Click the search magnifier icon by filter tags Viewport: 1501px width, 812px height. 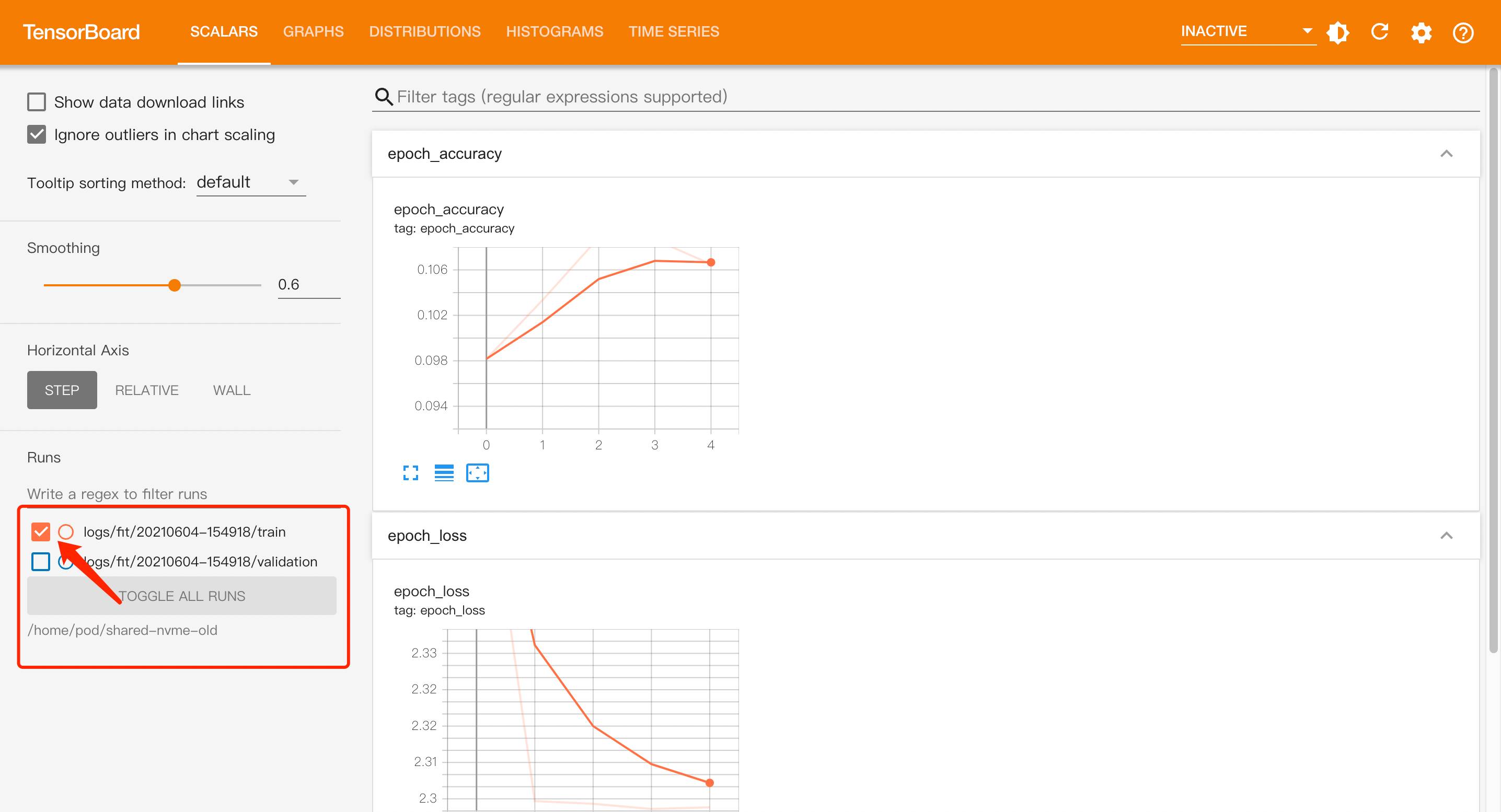[x=384, y=97]
